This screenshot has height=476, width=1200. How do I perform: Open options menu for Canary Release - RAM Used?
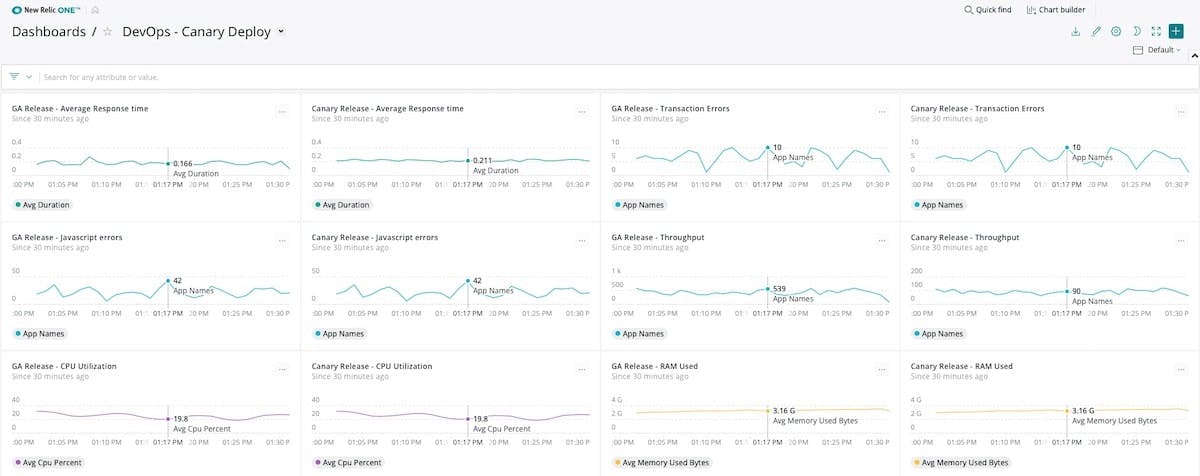pos(1181,370)
